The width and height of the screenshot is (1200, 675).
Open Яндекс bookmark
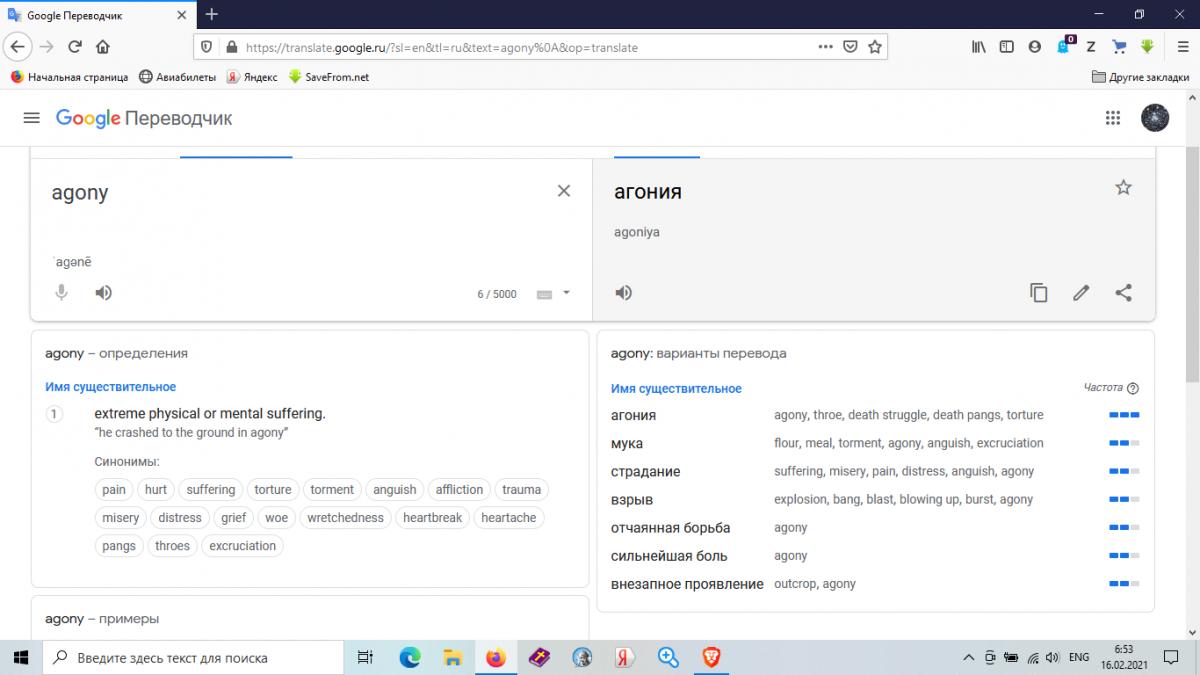pos(252,76)
